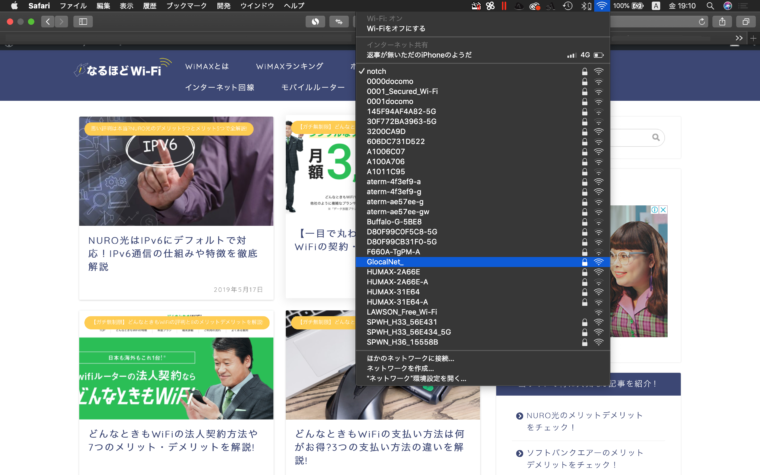Screen dimensions: 760x475
Task: Show Safari tab overview
Action: coord(745,21)
